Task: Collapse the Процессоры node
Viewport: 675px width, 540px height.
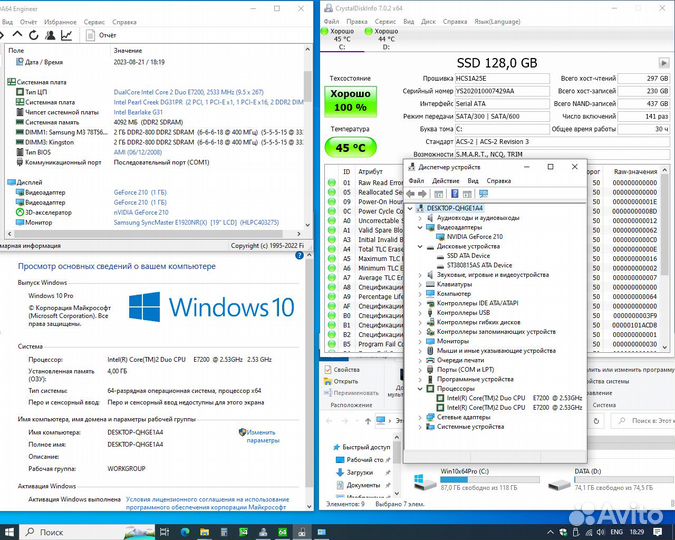Action: (420, 388)
